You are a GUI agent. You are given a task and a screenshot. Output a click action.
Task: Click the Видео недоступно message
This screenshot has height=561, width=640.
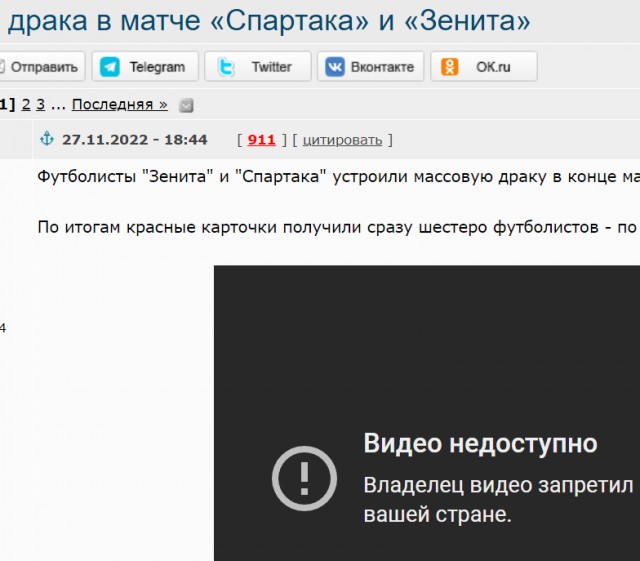[x=480, y=443]
